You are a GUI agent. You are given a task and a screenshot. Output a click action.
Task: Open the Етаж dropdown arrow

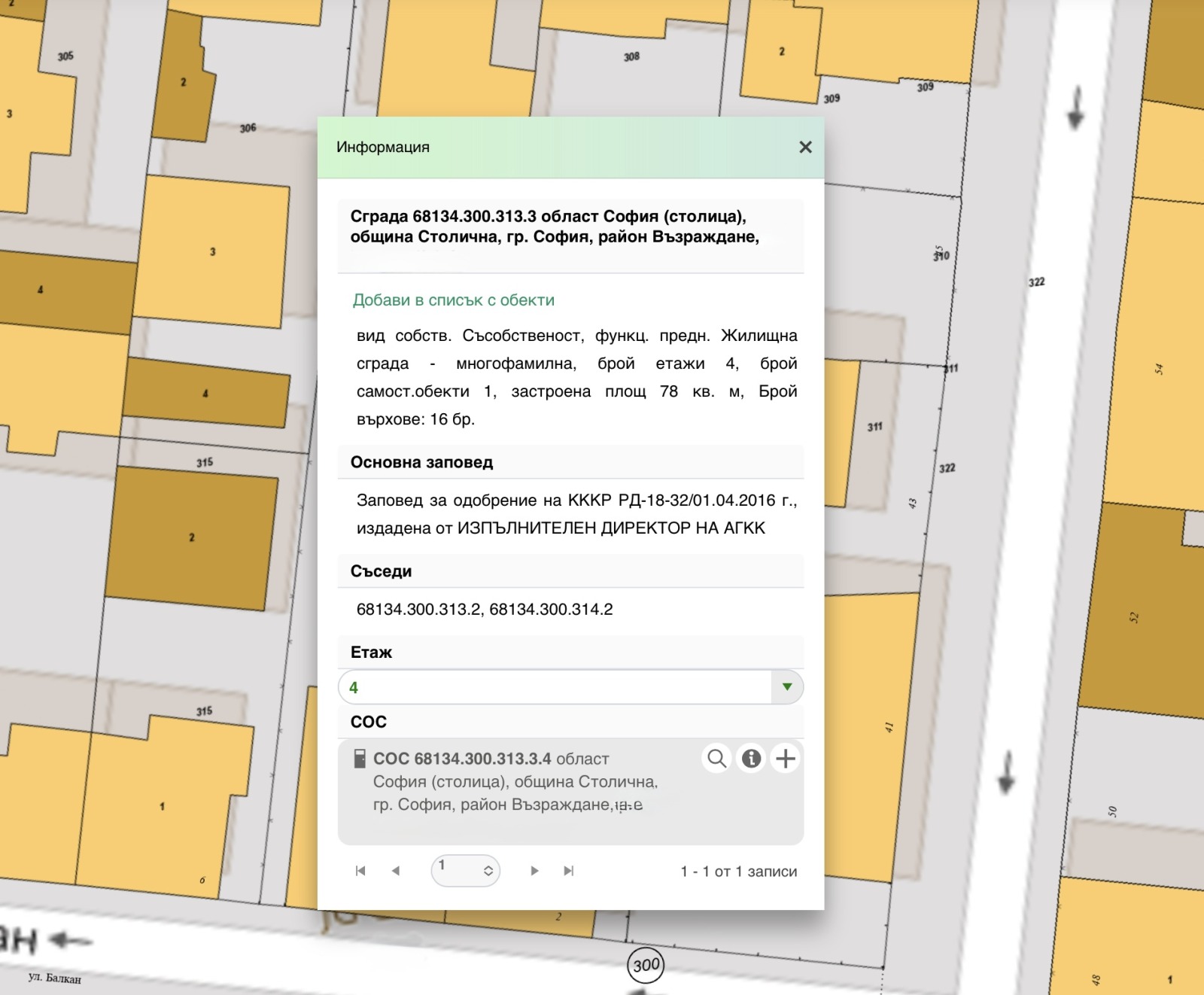pos(786,687)
